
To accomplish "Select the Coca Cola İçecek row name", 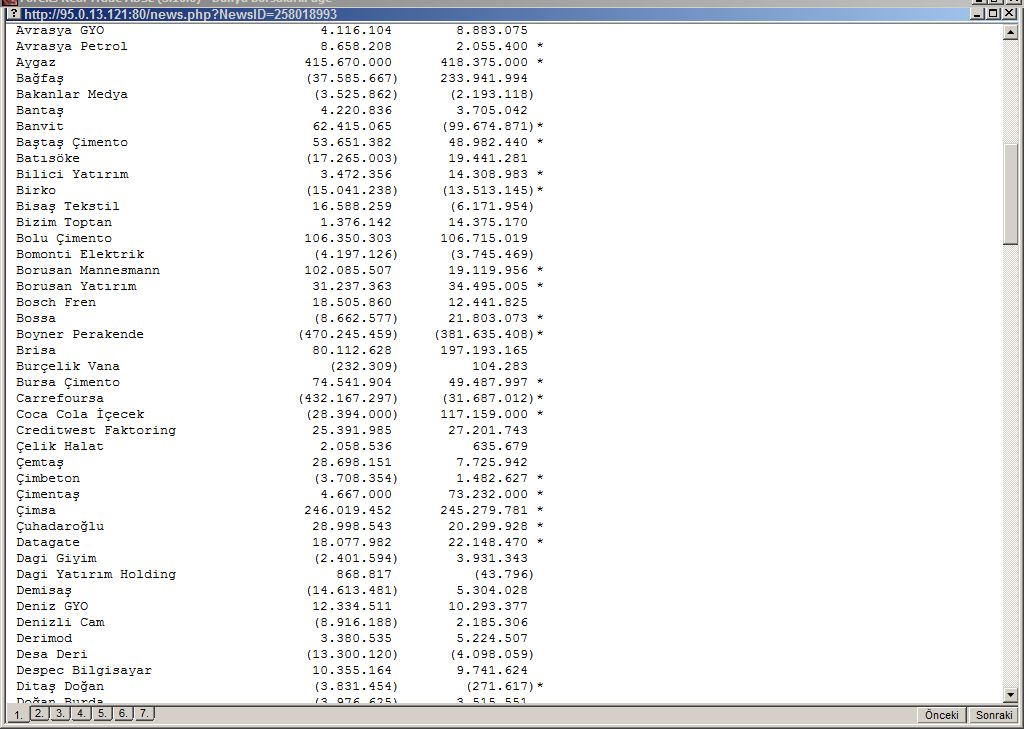I will 80,414.
